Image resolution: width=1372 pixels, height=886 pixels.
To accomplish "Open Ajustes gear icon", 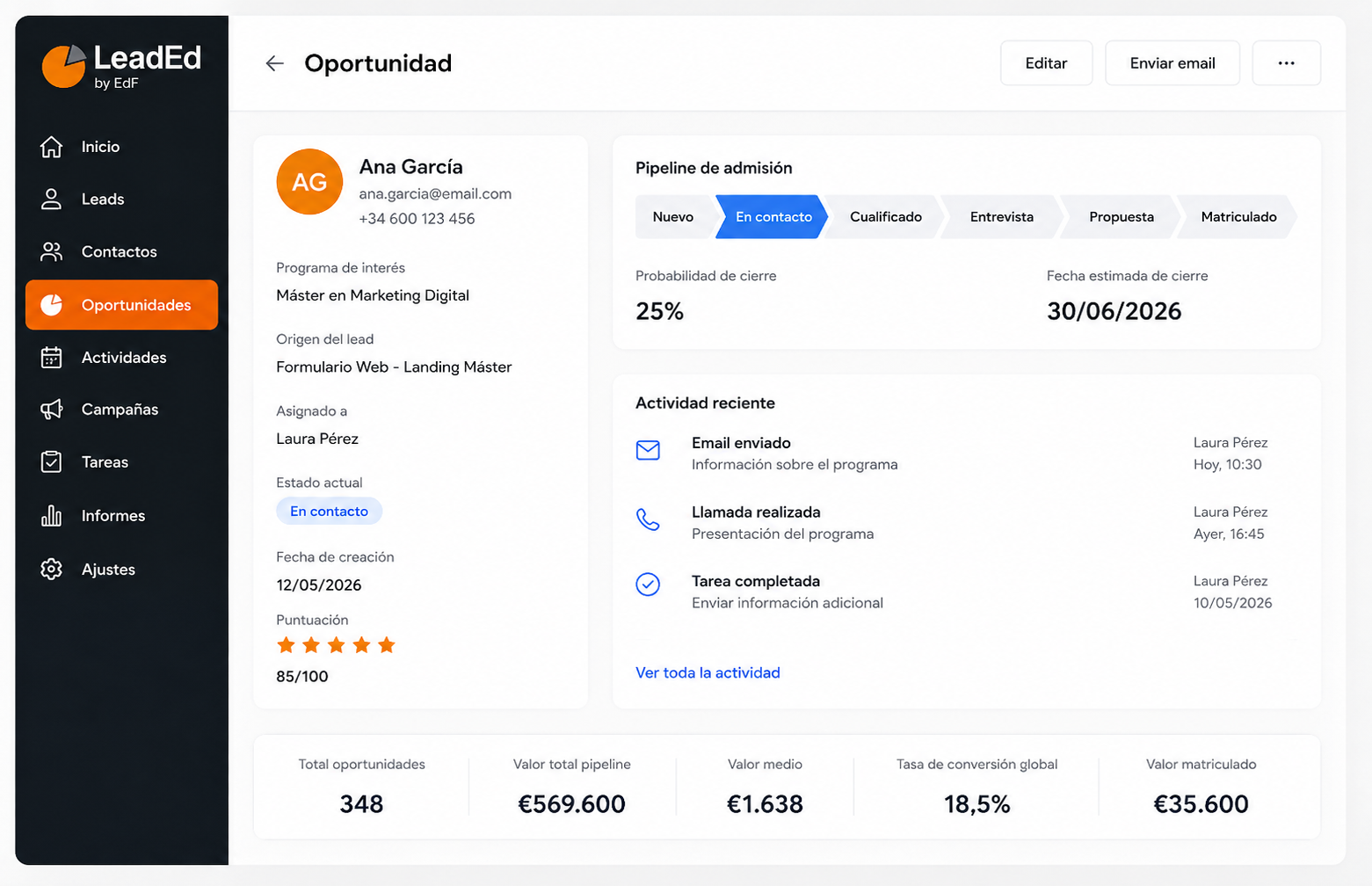I will (x=52, y=570).
